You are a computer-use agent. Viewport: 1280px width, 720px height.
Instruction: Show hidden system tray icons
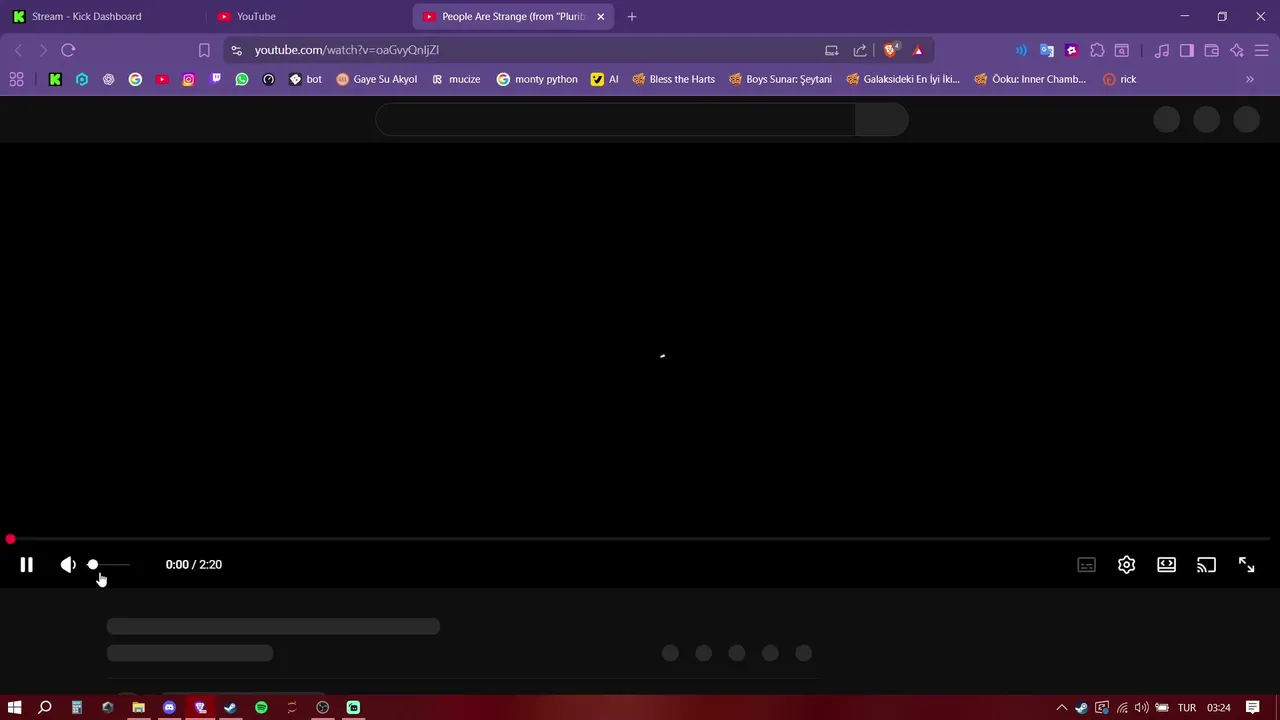coord(1061,708)
